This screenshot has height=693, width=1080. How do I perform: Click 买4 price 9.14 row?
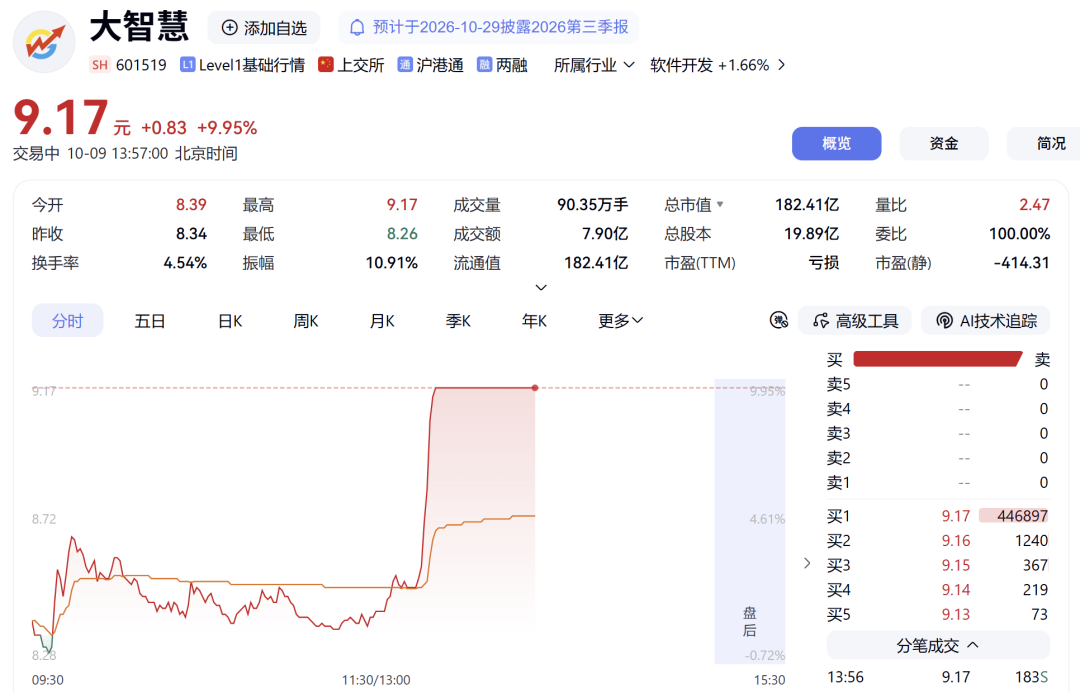pos(937,590)
